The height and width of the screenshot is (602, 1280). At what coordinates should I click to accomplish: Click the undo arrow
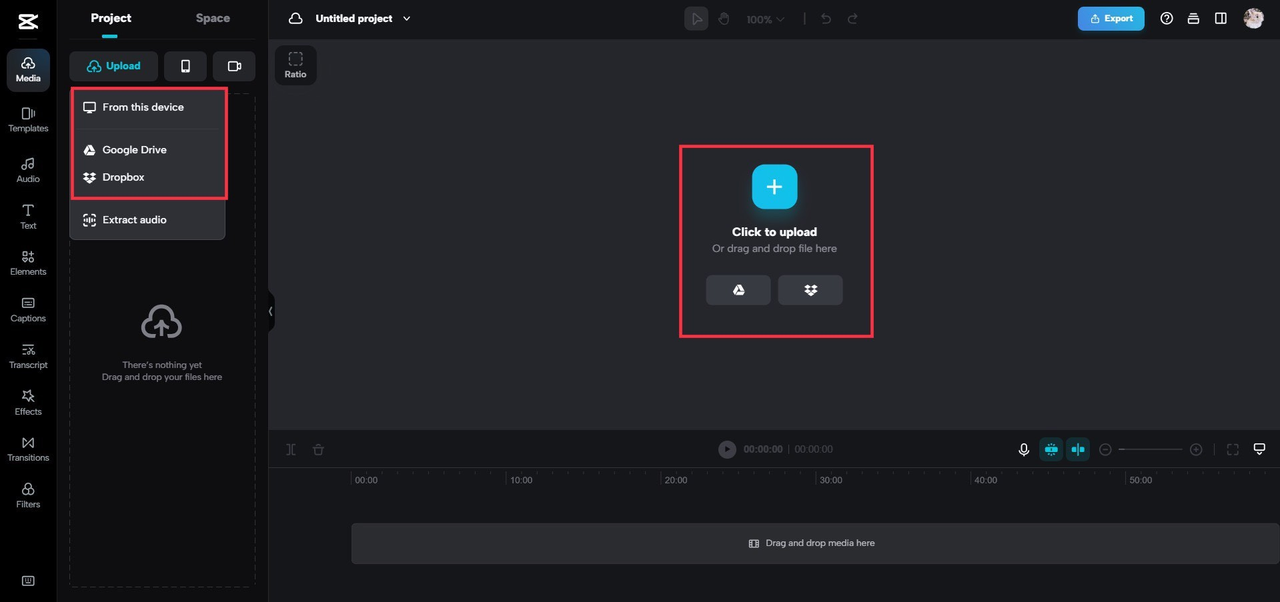click(826, 19)
